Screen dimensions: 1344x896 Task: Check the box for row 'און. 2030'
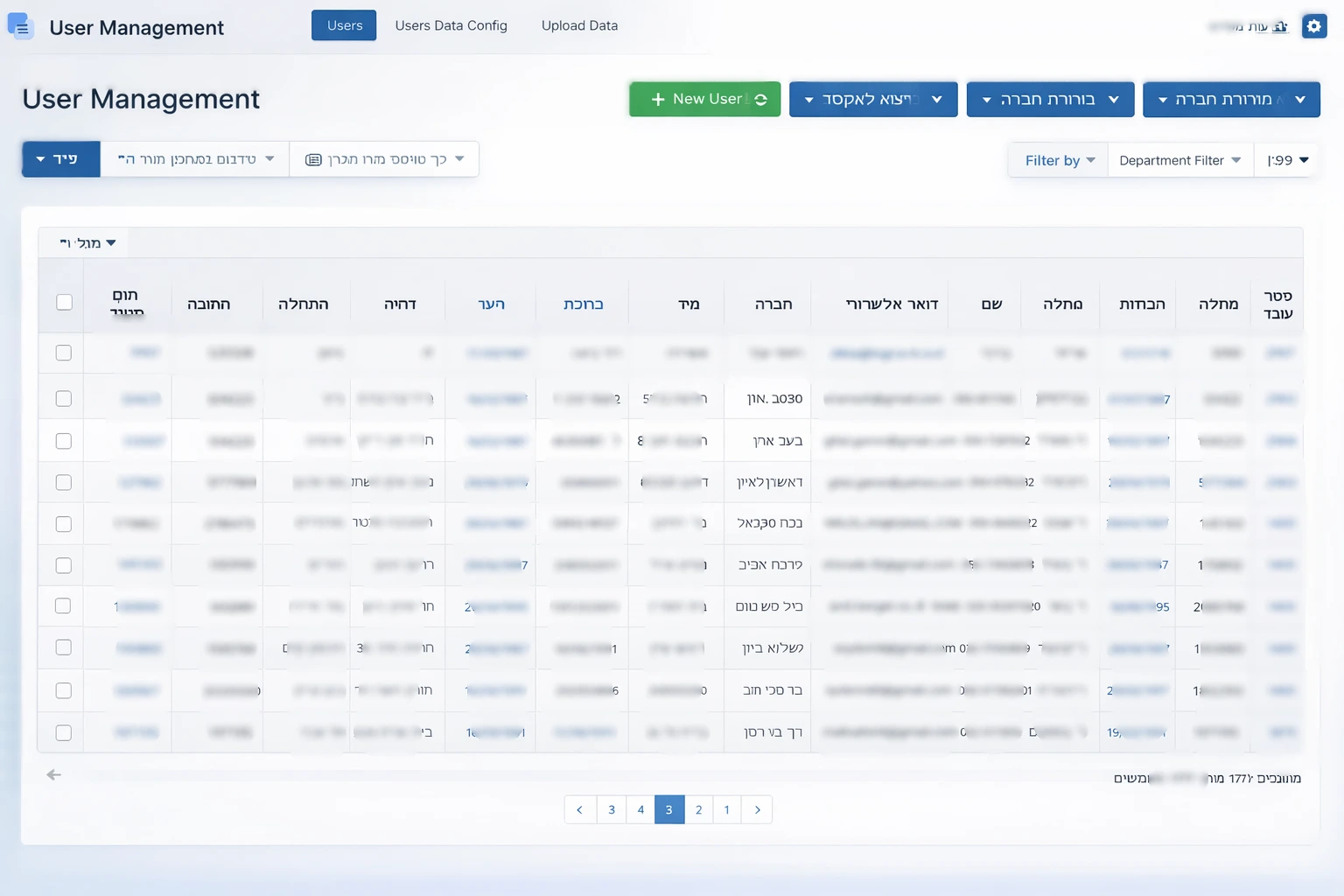(64, 398)
